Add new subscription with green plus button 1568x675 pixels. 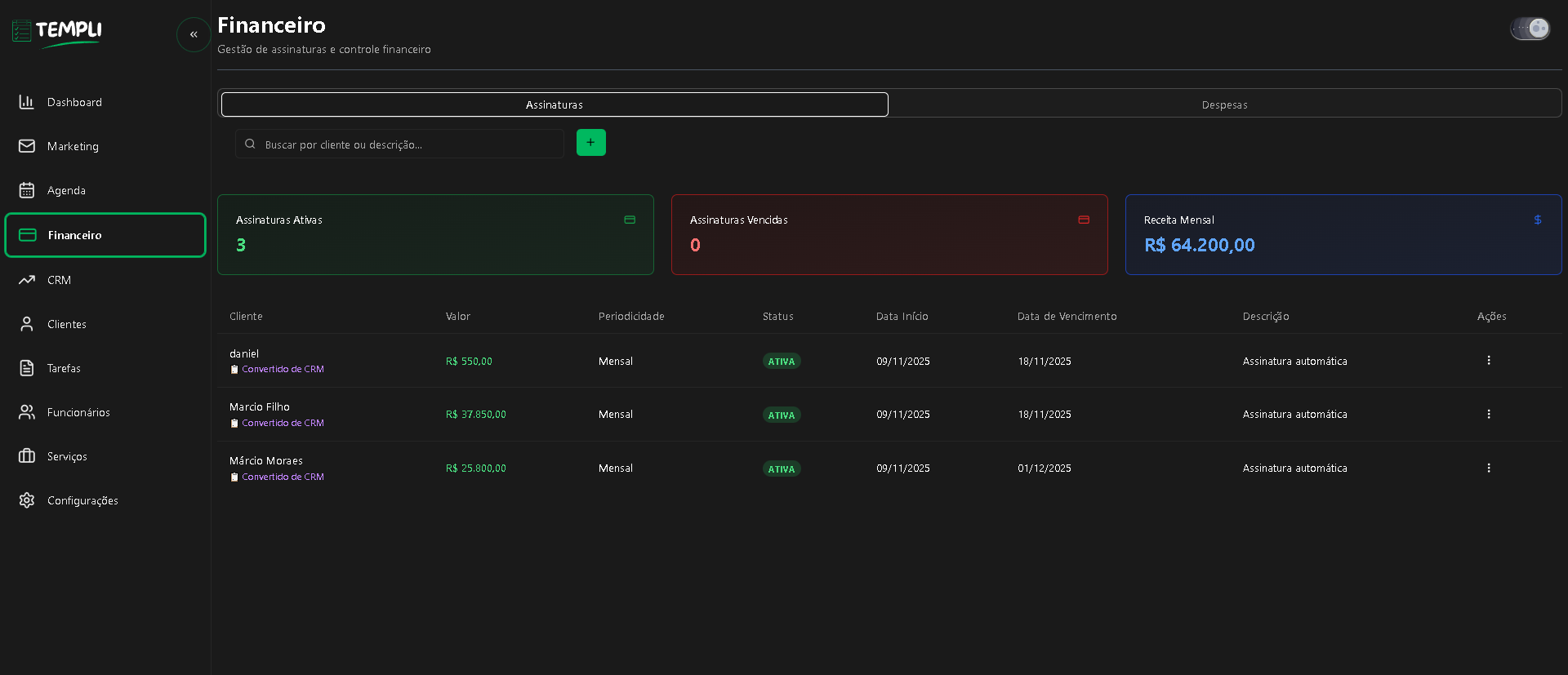tap(591, 143)
